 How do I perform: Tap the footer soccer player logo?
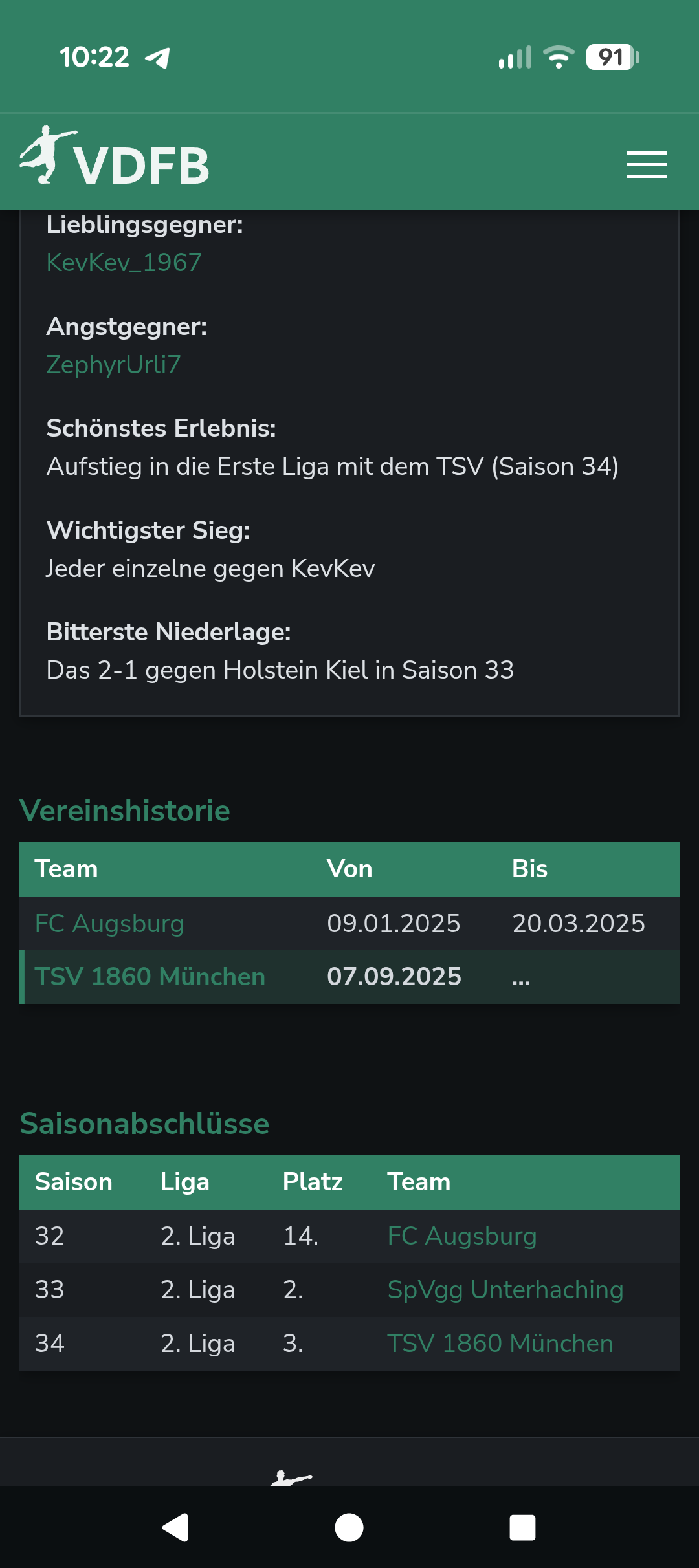[291, 1478]
